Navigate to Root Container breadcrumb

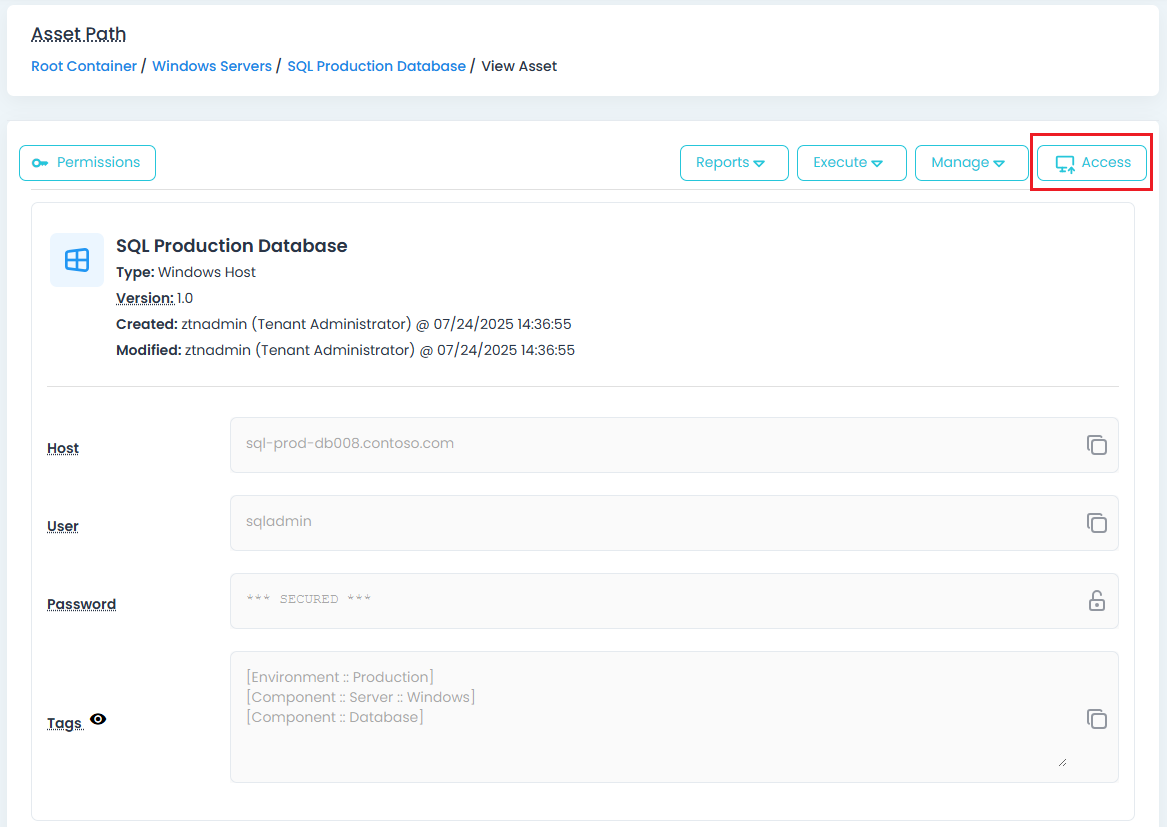(84, 66)
